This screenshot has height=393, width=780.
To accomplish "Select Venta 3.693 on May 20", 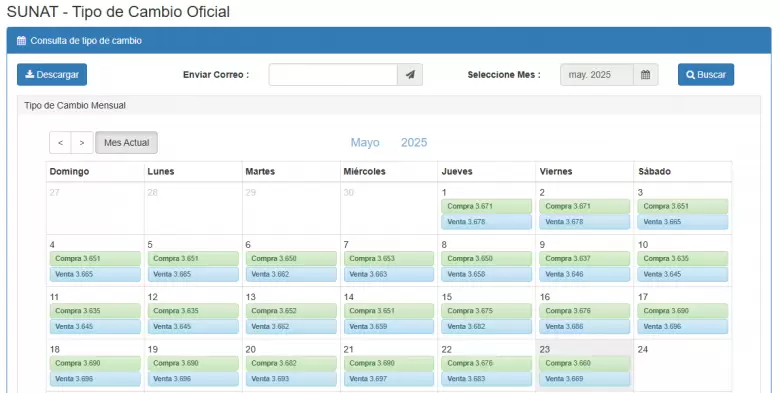I will pos(291,379).
